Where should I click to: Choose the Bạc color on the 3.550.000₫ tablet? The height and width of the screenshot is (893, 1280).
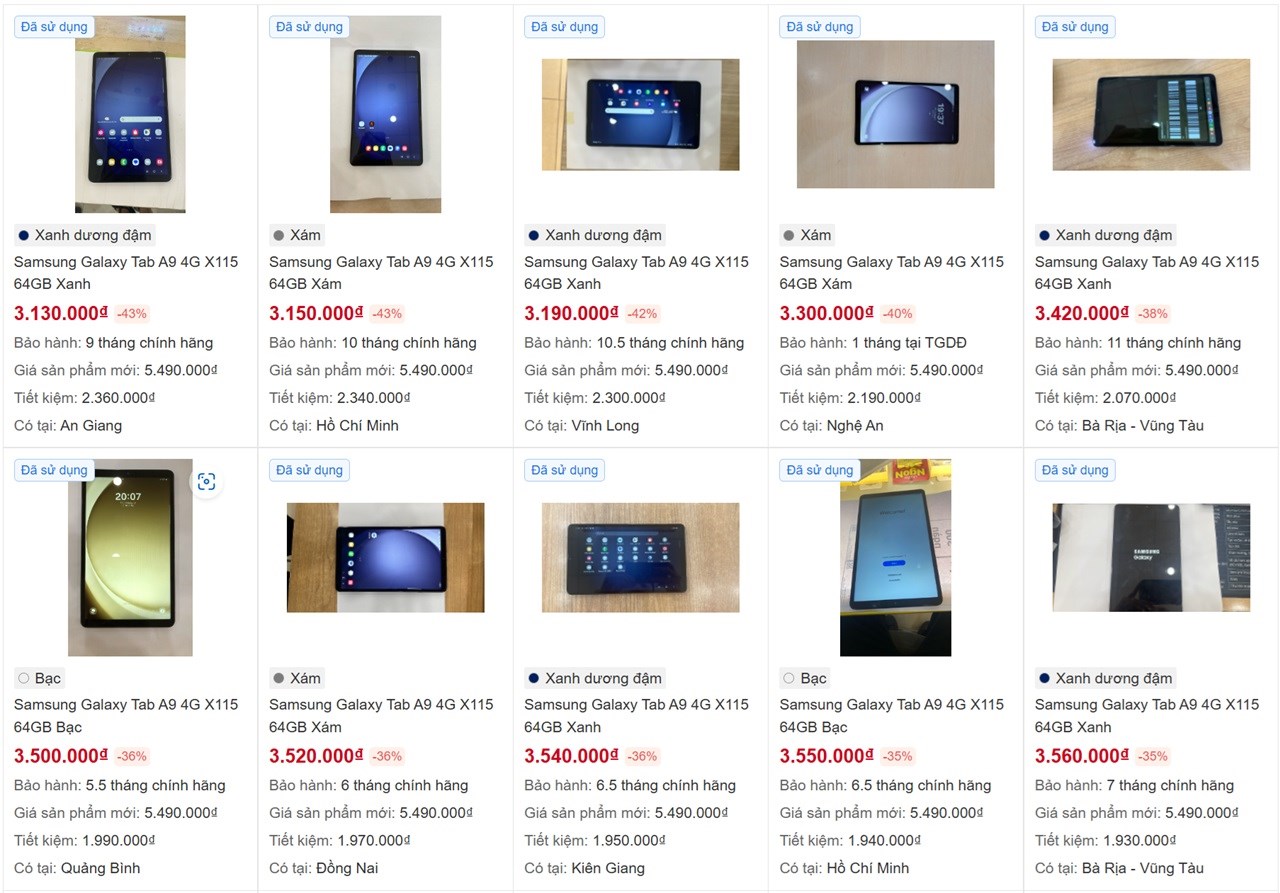806,678
